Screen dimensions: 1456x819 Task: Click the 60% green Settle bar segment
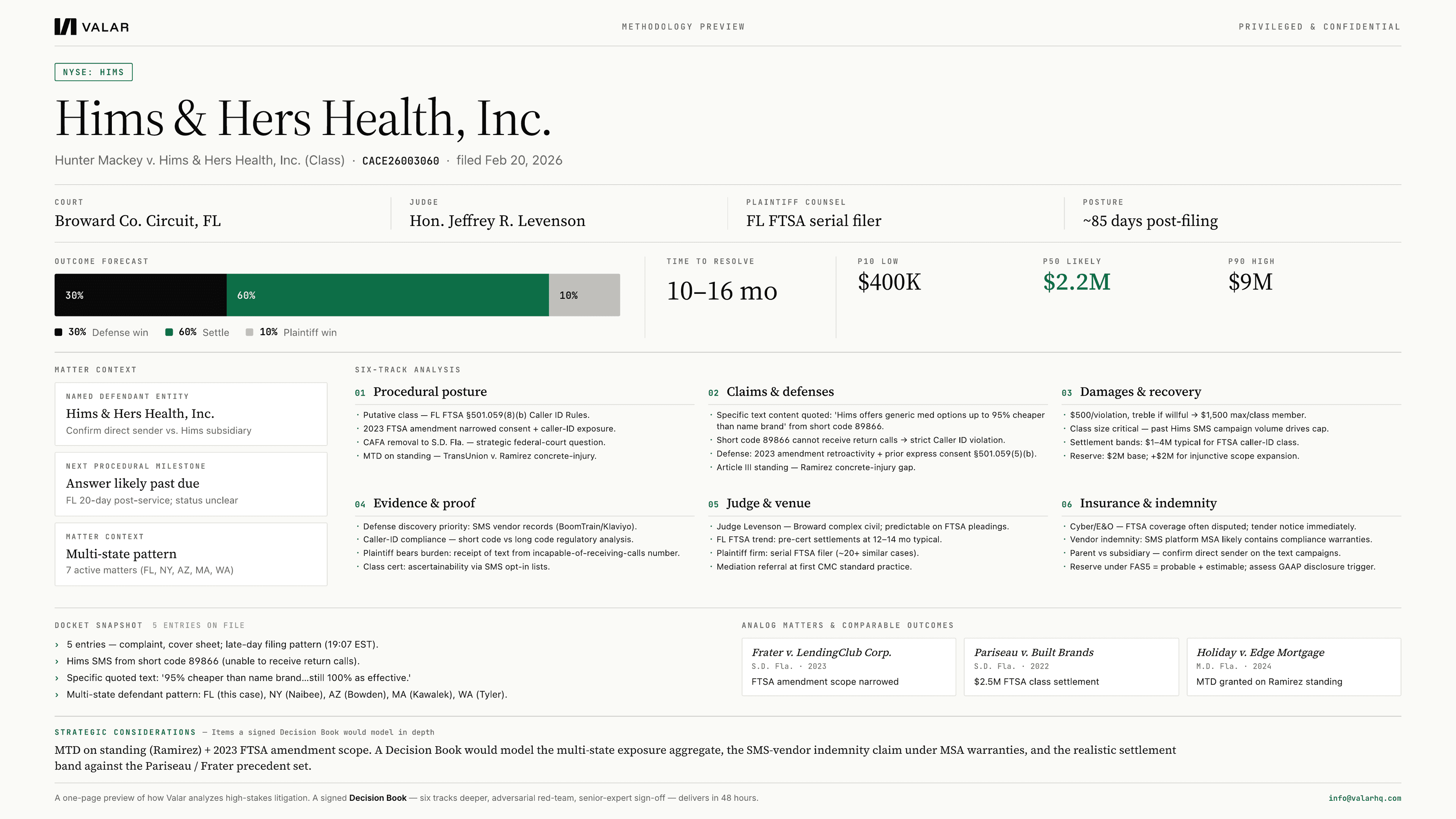click(388, 295)
